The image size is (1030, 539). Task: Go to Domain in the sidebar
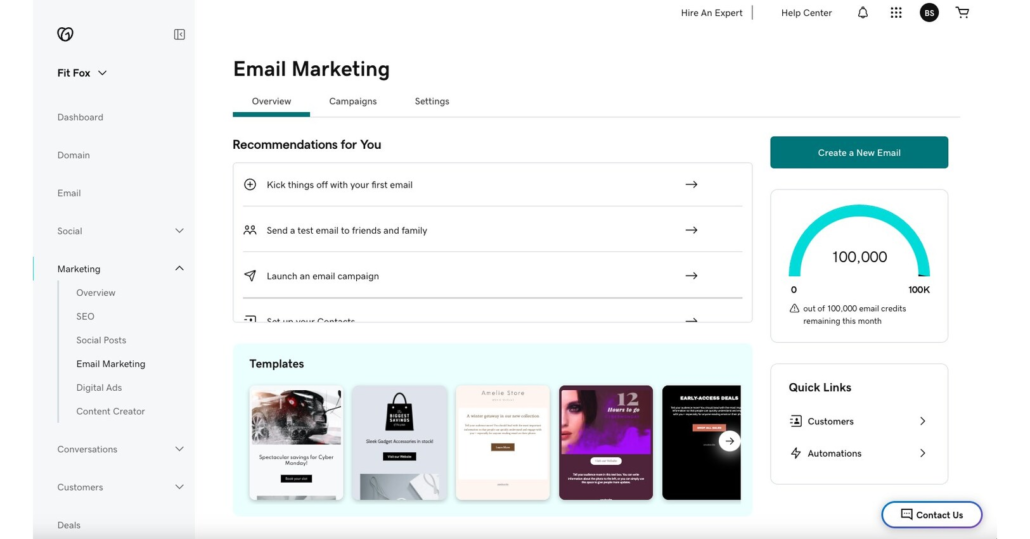click(x=74, y=155)
